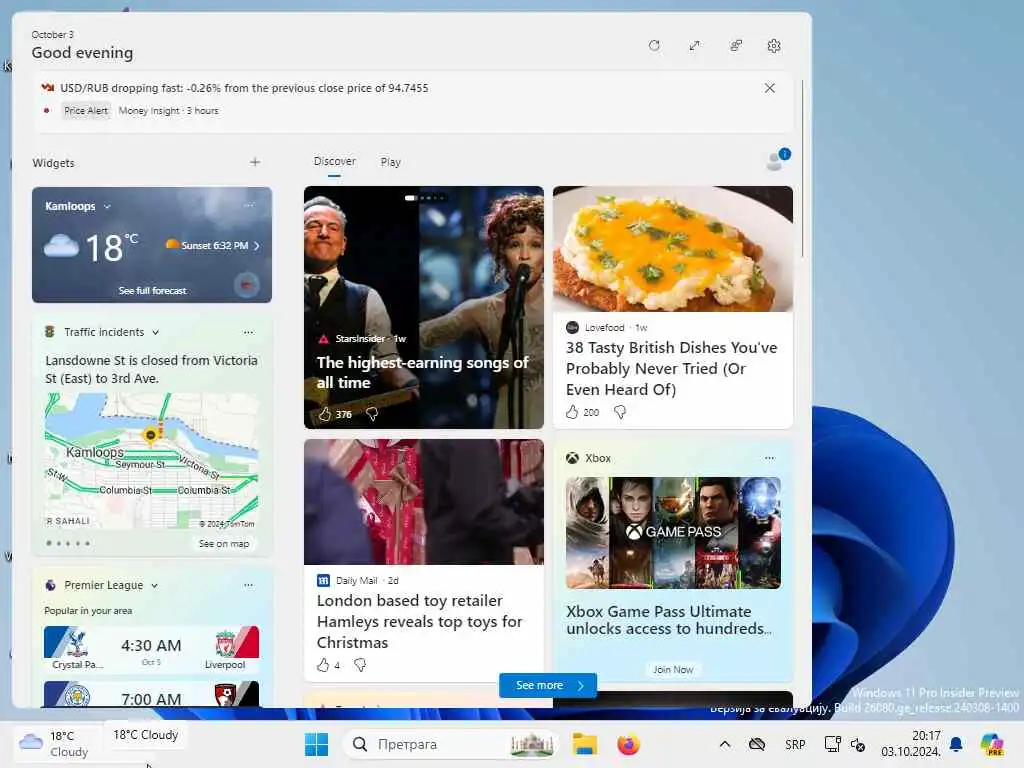
Task: Click Lansdowne St closure incident text
Action: tap(152, 370)
